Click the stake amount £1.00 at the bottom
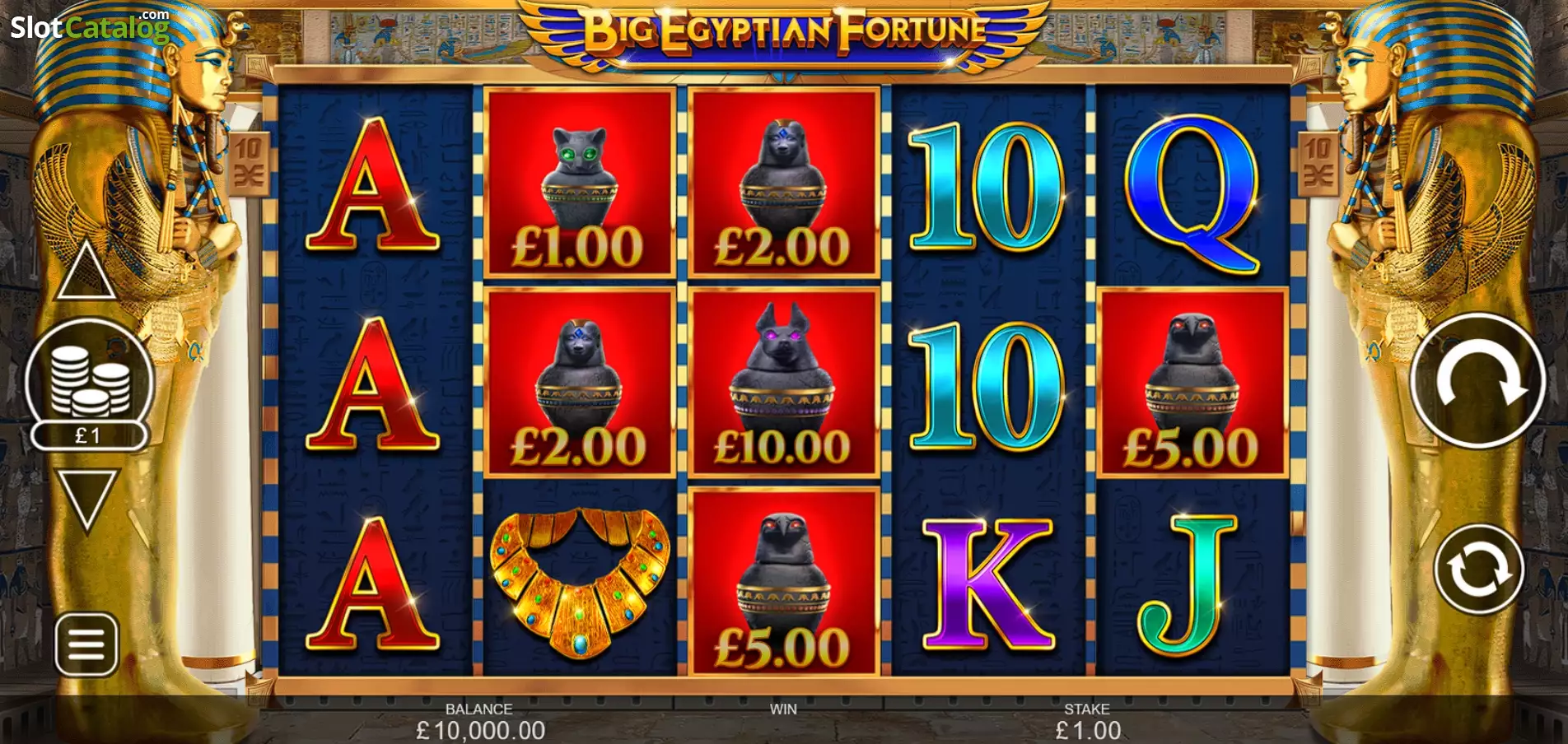 [1088, 730]
